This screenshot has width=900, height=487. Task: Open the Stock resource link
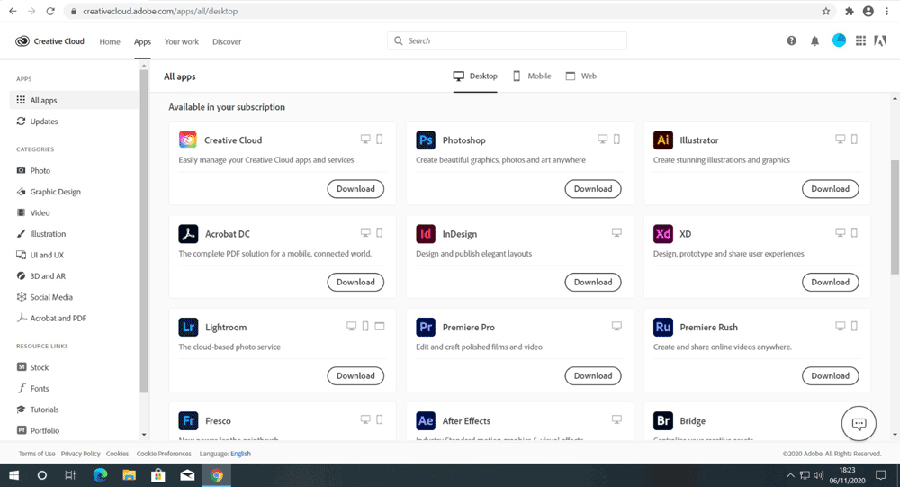[x=33, y=368]
